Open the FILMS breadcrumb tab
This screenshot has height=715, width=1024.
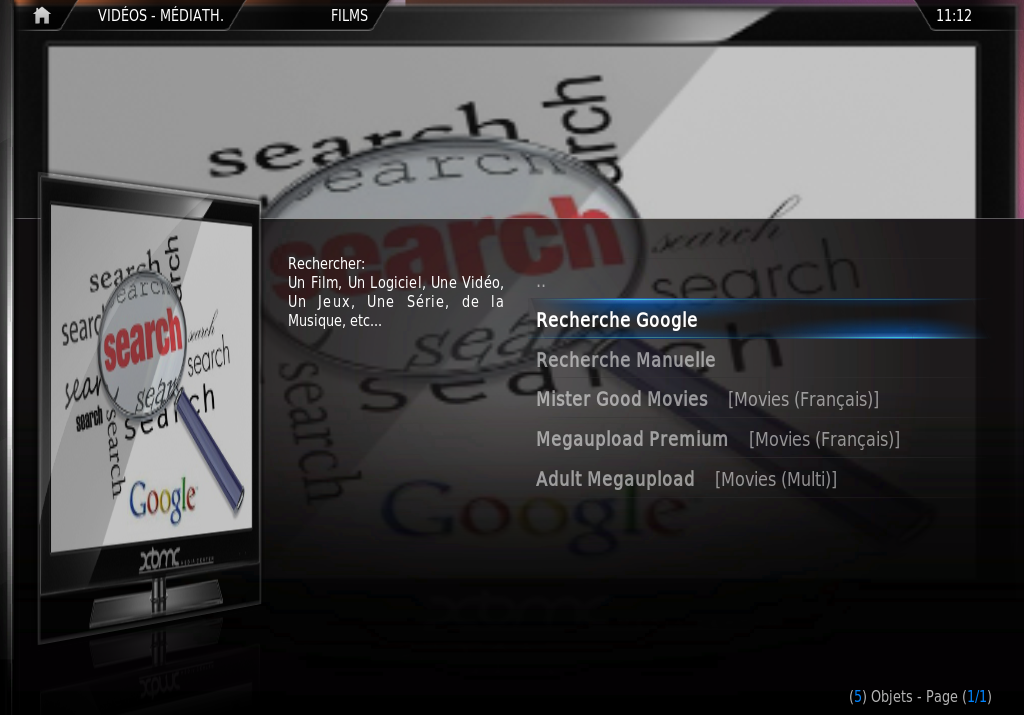point(349,16)
